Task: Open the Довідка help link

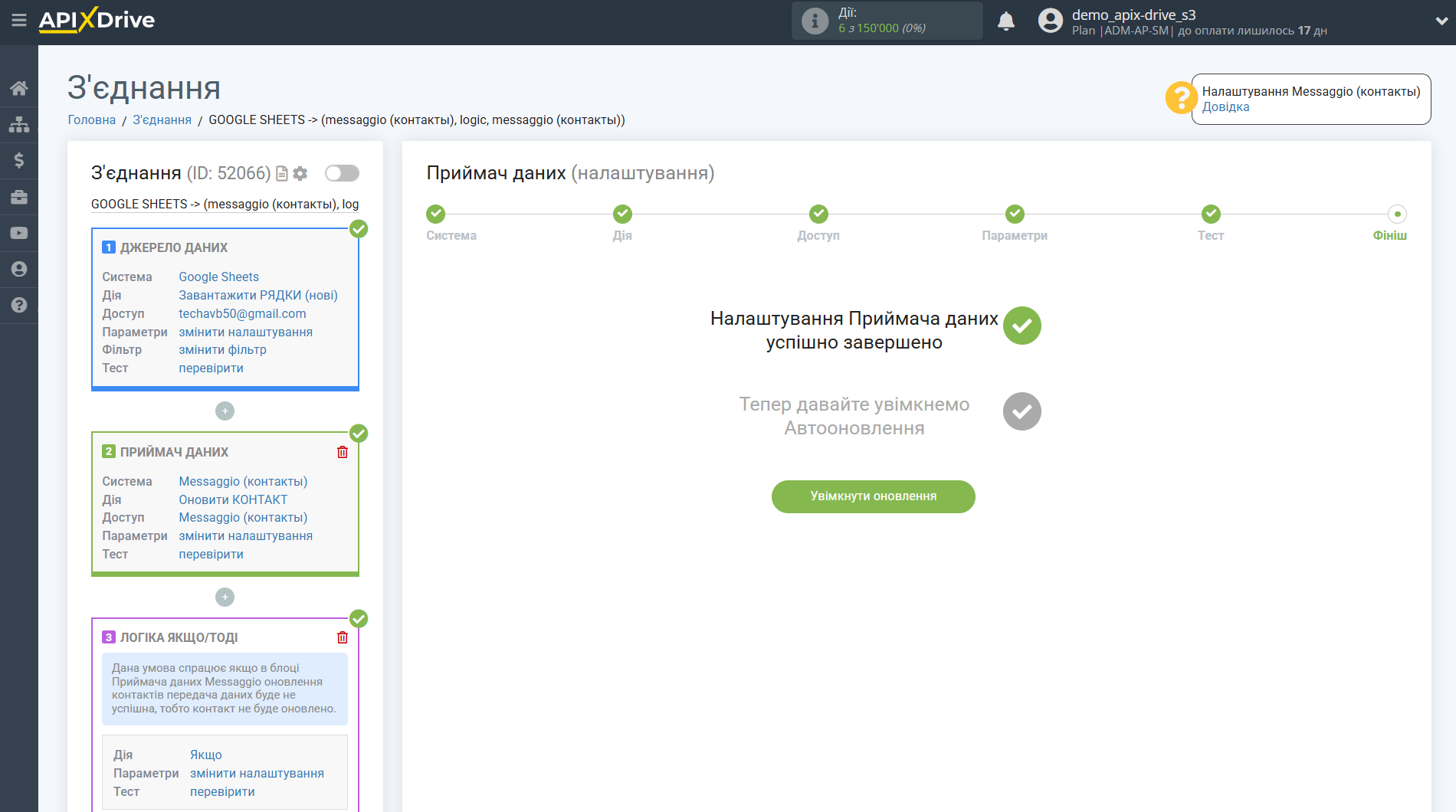Action: coord(1225,107)
